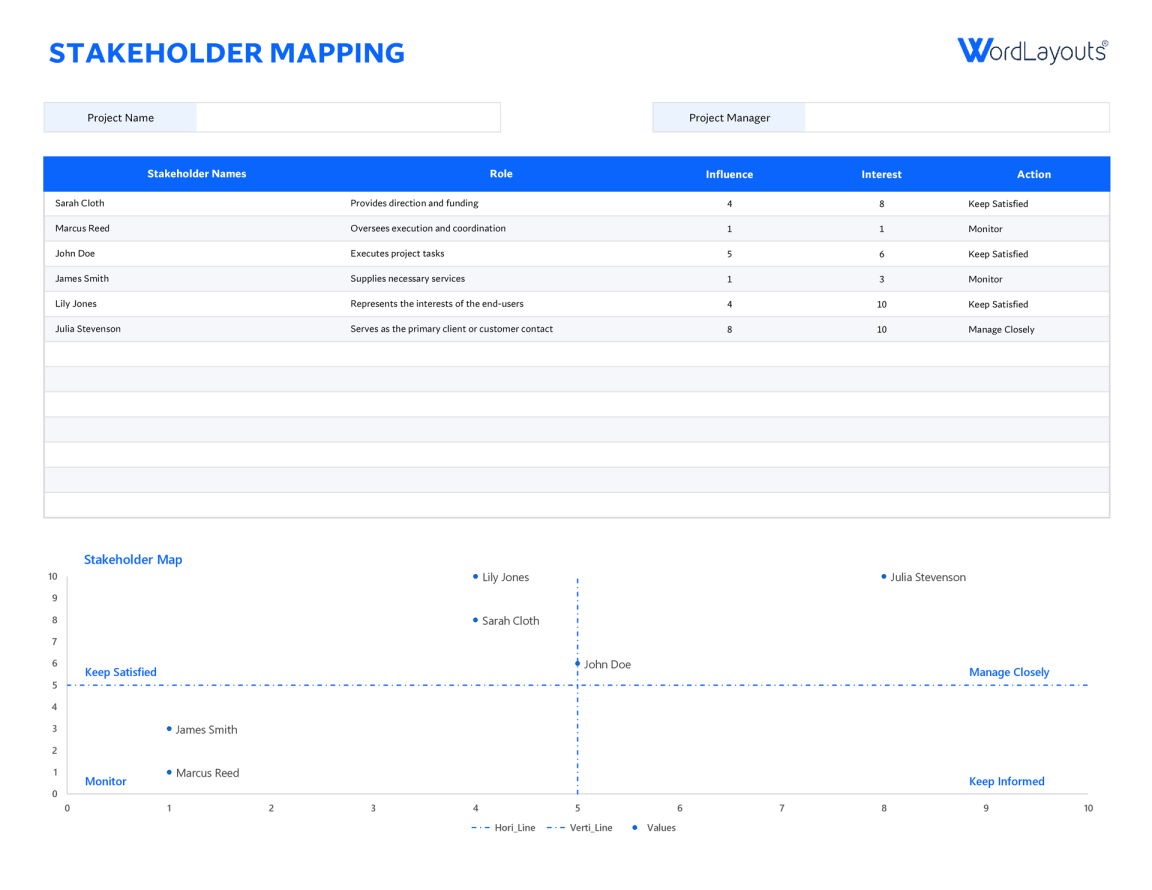Click the Stakeholder Names header
The width and height of the screenshot is (1152, 890).
coord(197,173)
